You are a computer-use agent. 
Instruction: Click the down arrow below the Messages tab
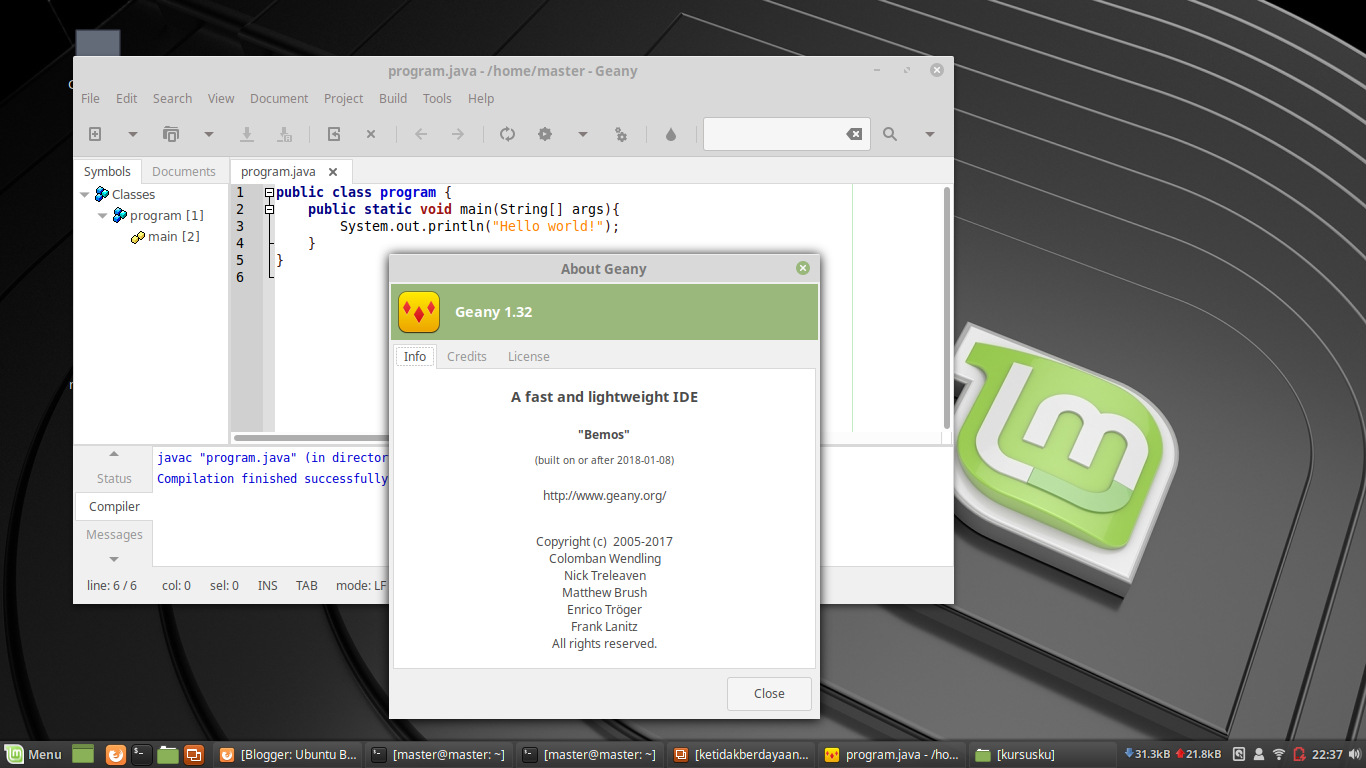114,559
